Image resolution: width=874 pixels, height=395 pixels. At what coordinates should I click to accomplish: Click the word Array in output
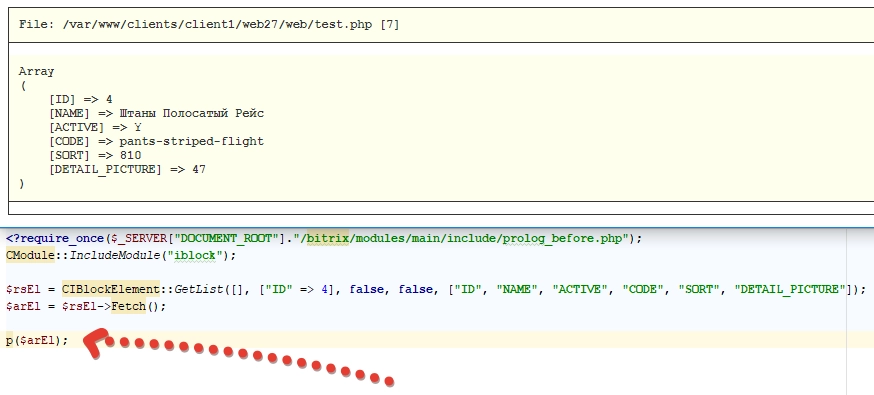tap(36, 71)
